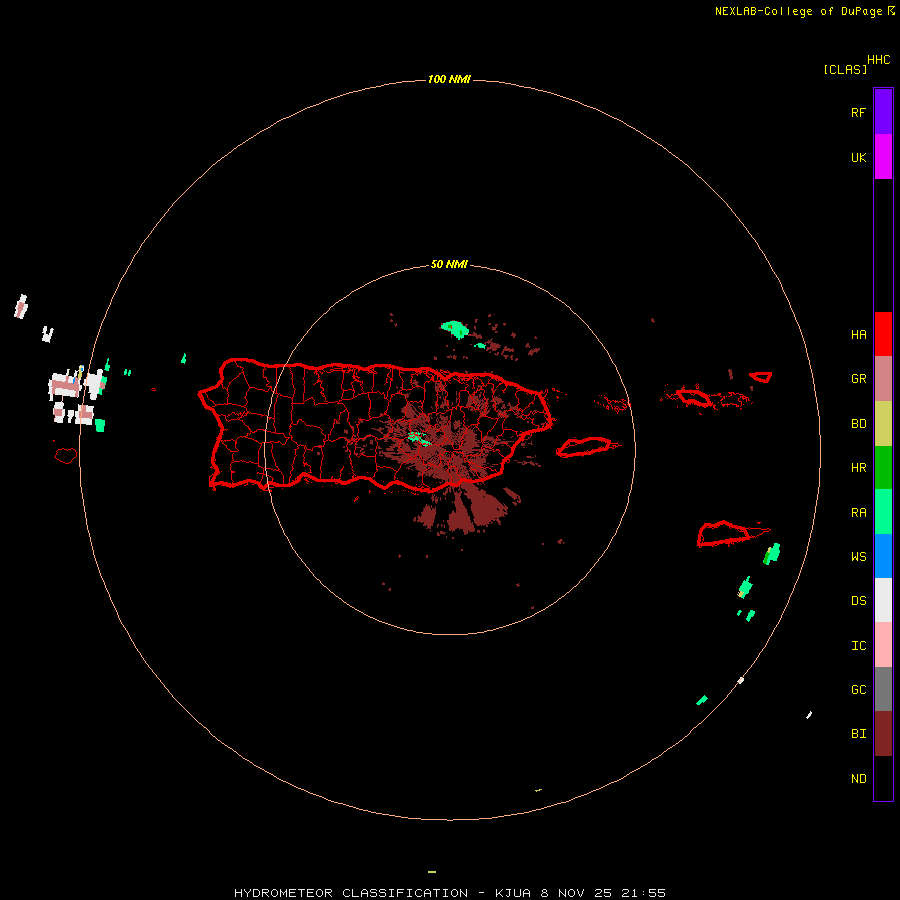
Task: Click the small yellow marker above title
Action: [432, 872]
